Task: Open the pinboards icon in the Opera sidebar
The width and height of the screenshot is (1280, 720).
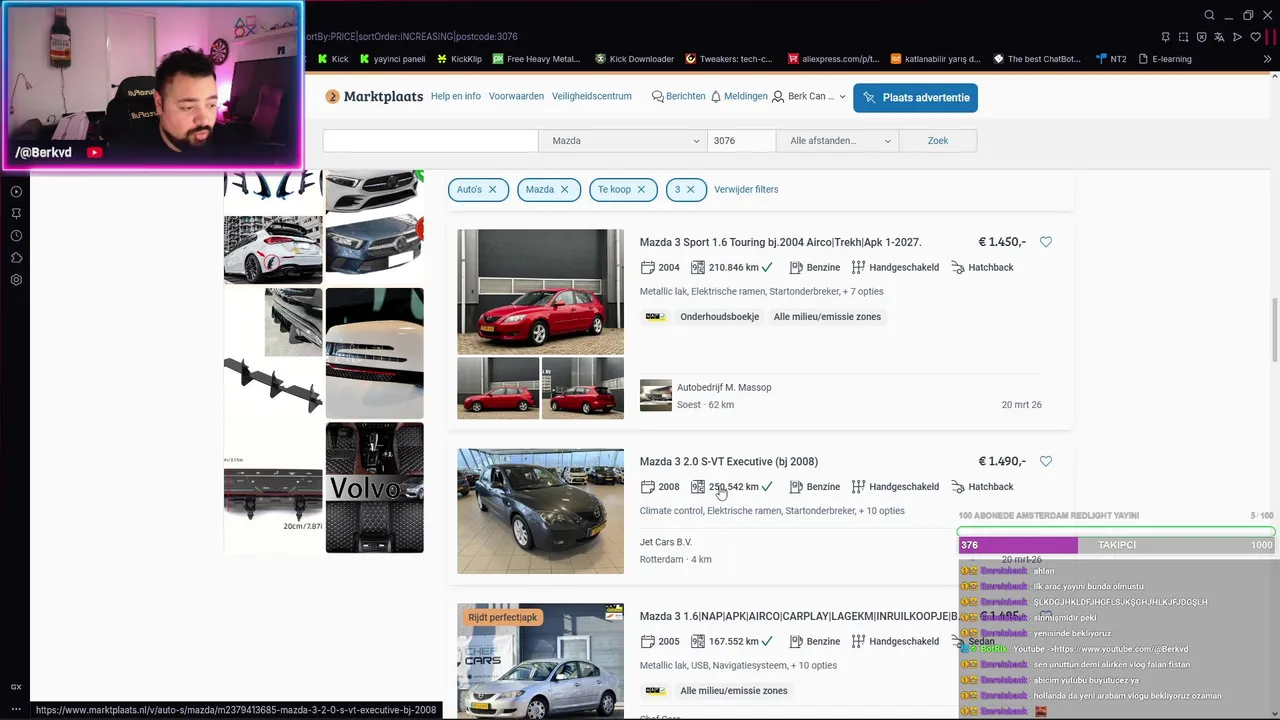Action: pyautogui.click(x=16, y=213)
